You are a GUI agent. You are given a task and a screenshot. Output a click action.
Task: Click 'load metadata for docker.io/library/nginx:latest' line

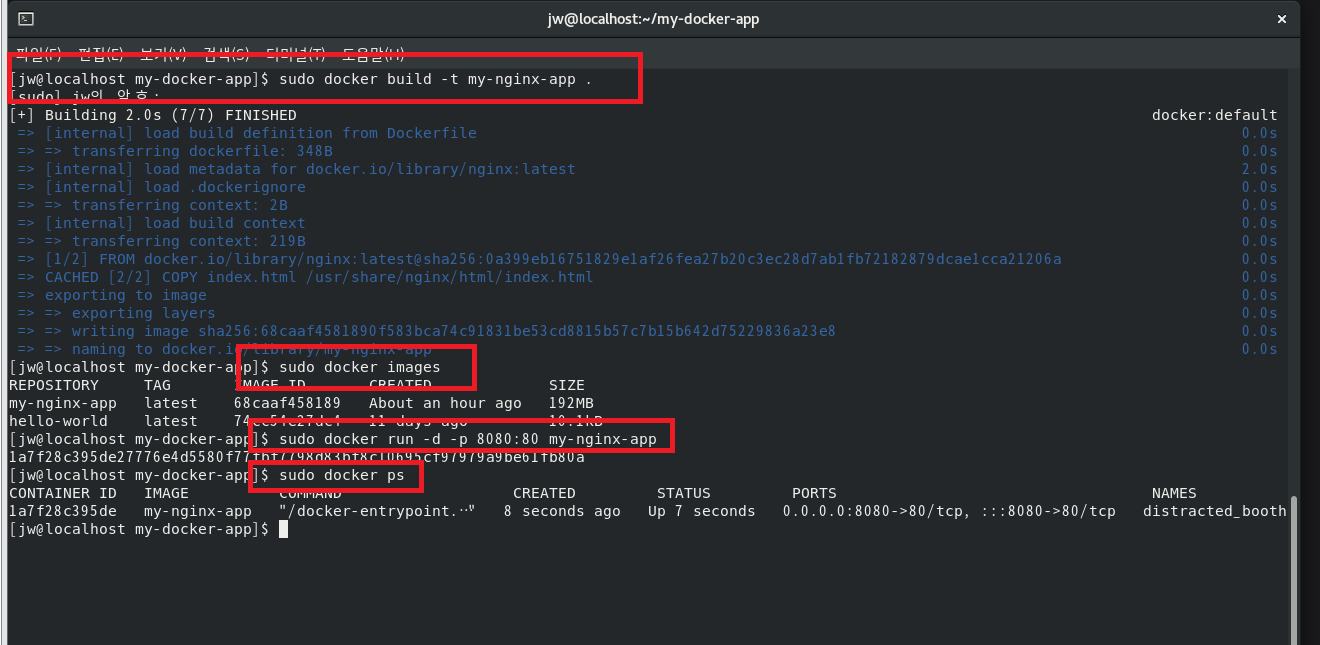click(x=296, y=169)
